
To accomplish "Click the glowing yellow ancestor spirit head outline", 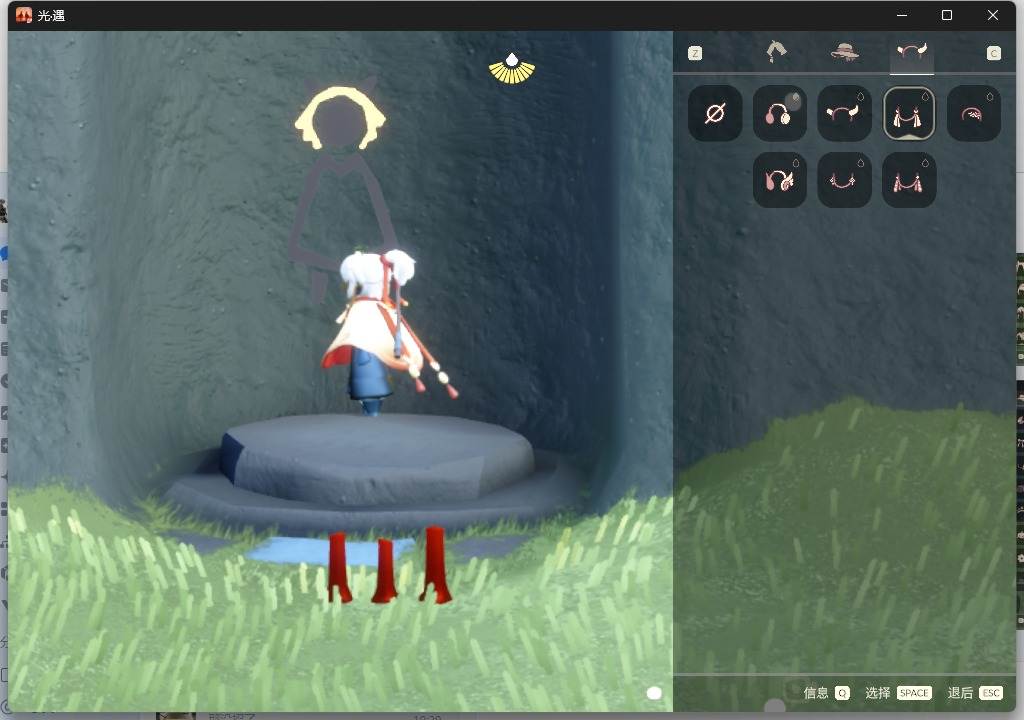I will (x=340, y=118).
